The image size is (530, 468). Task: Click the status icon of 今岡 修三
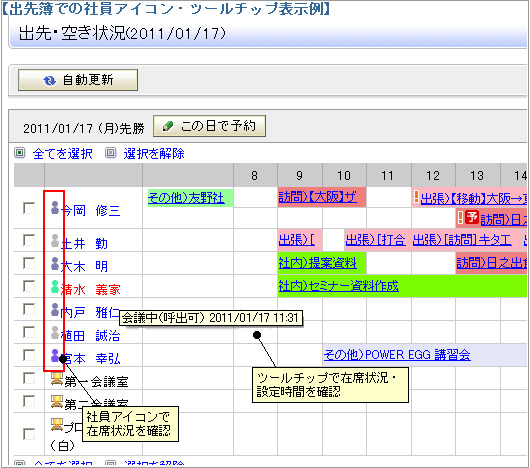coord(55,207)
